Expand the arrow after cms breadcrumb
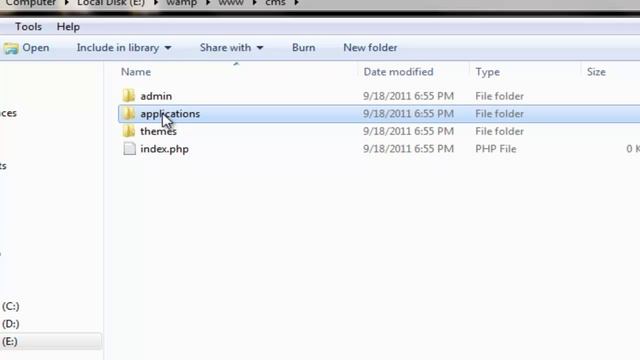Screen dimensions: 640x360 point(296,3)
